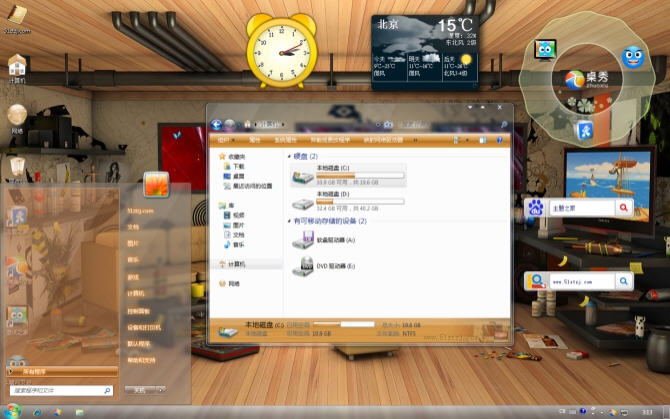This screenshot has width=670, height=419.
Task: Click the 北京 weather gadget
Action: click(424, 52)
